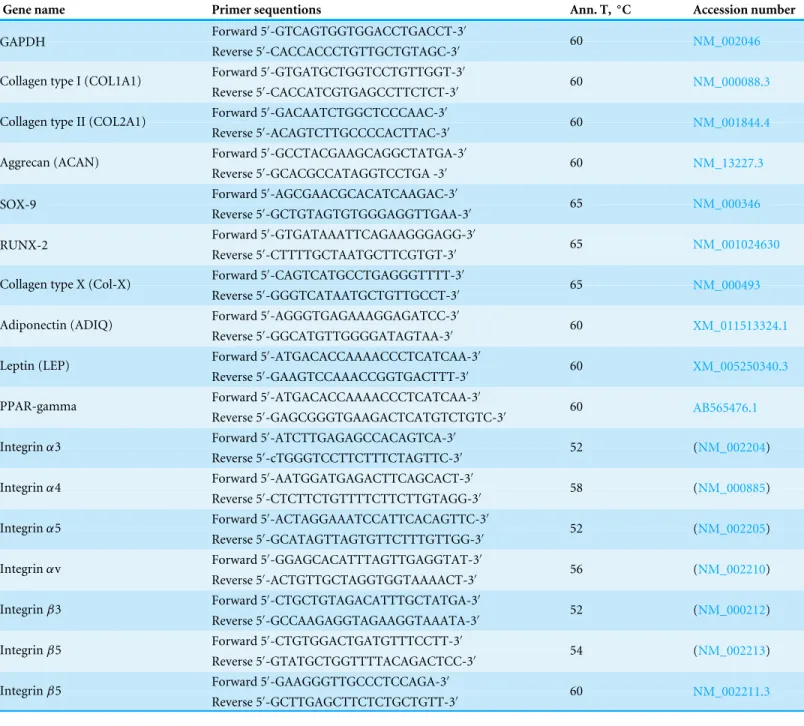Click forward primer CAGTCATGCCTGAGGGTTTT
The image size is (804, 726).
[x=338, y=275]
